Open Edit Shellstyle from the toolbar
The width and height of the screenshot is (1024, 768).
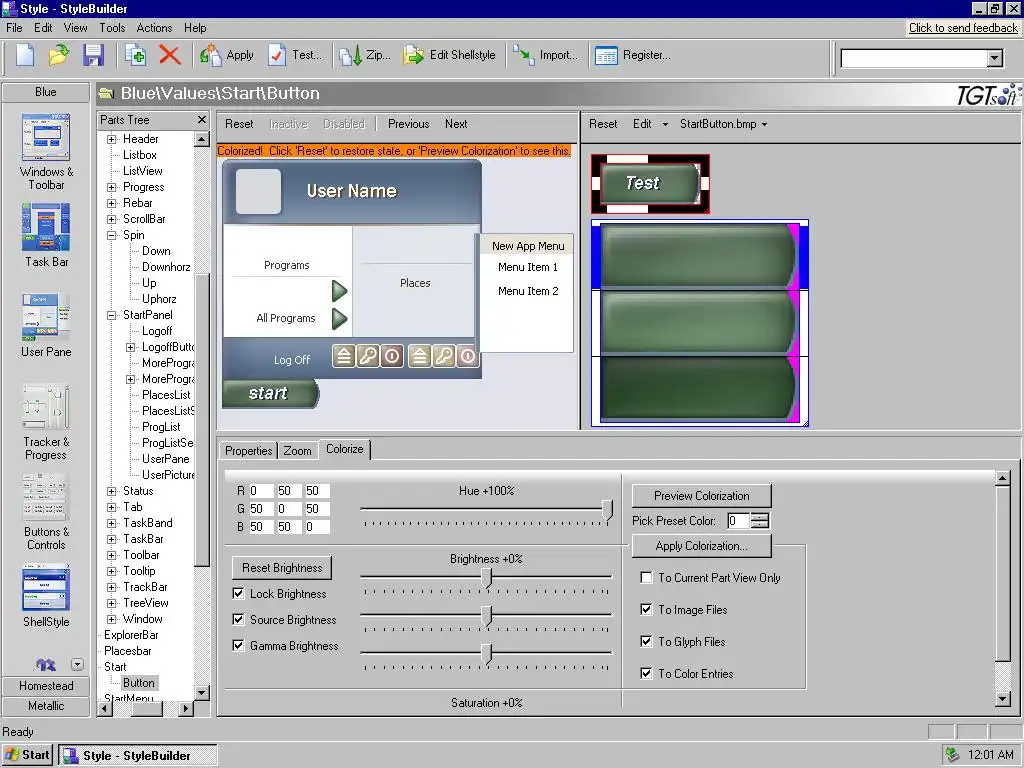pos(449,55)
